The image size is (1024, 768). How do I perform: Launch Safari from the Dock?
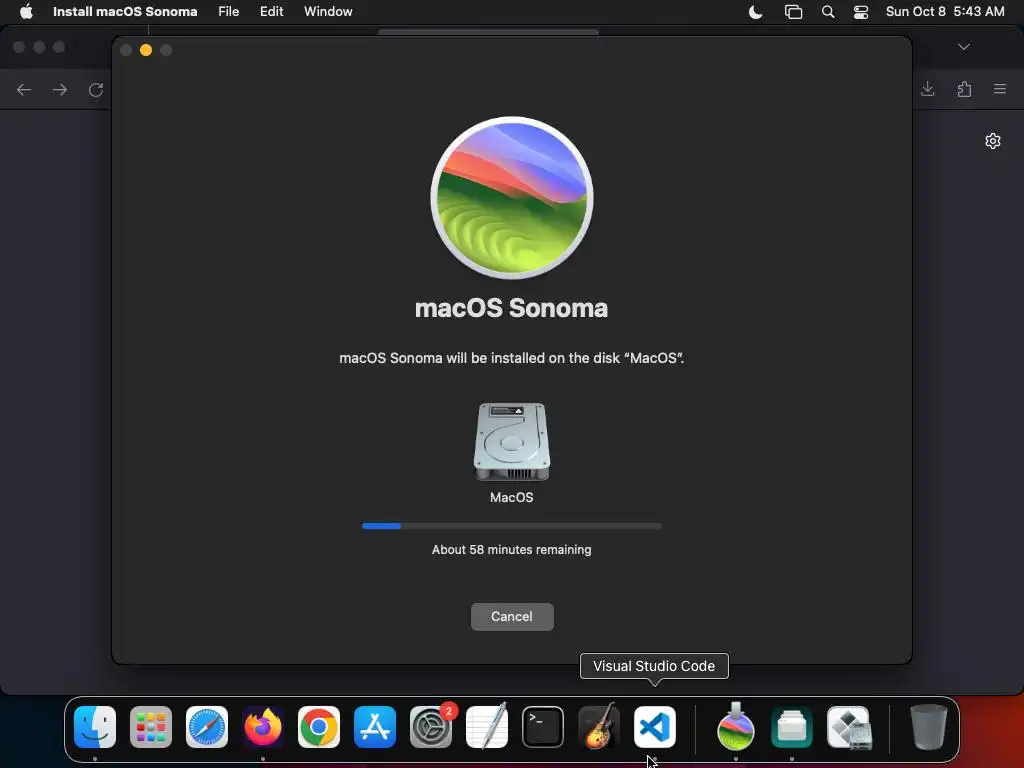207,726
